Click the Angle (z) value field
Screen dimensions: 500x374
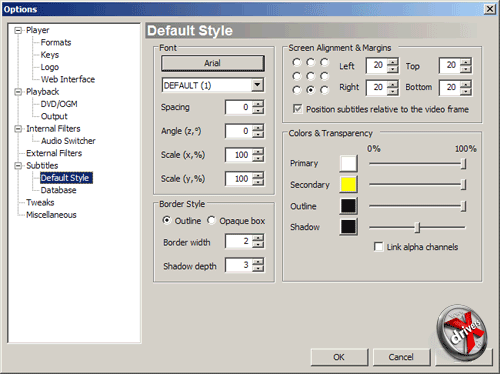point(239,131)
